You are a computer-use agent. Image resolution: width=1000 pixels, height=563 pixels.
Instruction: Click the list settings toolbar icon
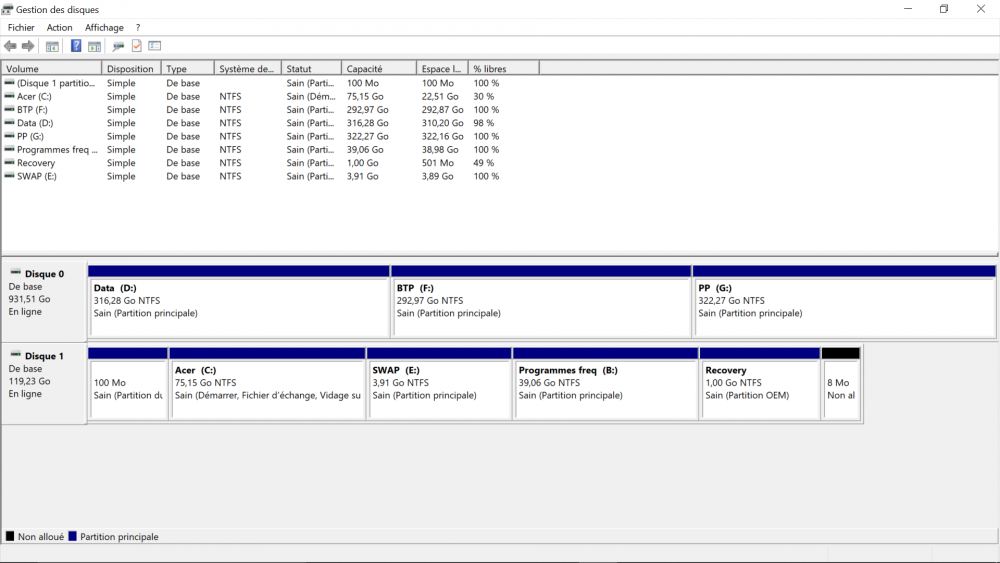click(x=155, y=46)
